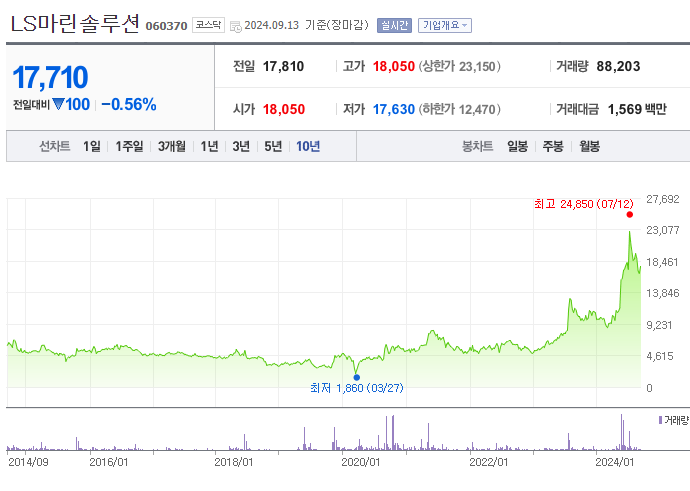
Task: Click the 실시간 real-time badge
Action: click(394, 26)
